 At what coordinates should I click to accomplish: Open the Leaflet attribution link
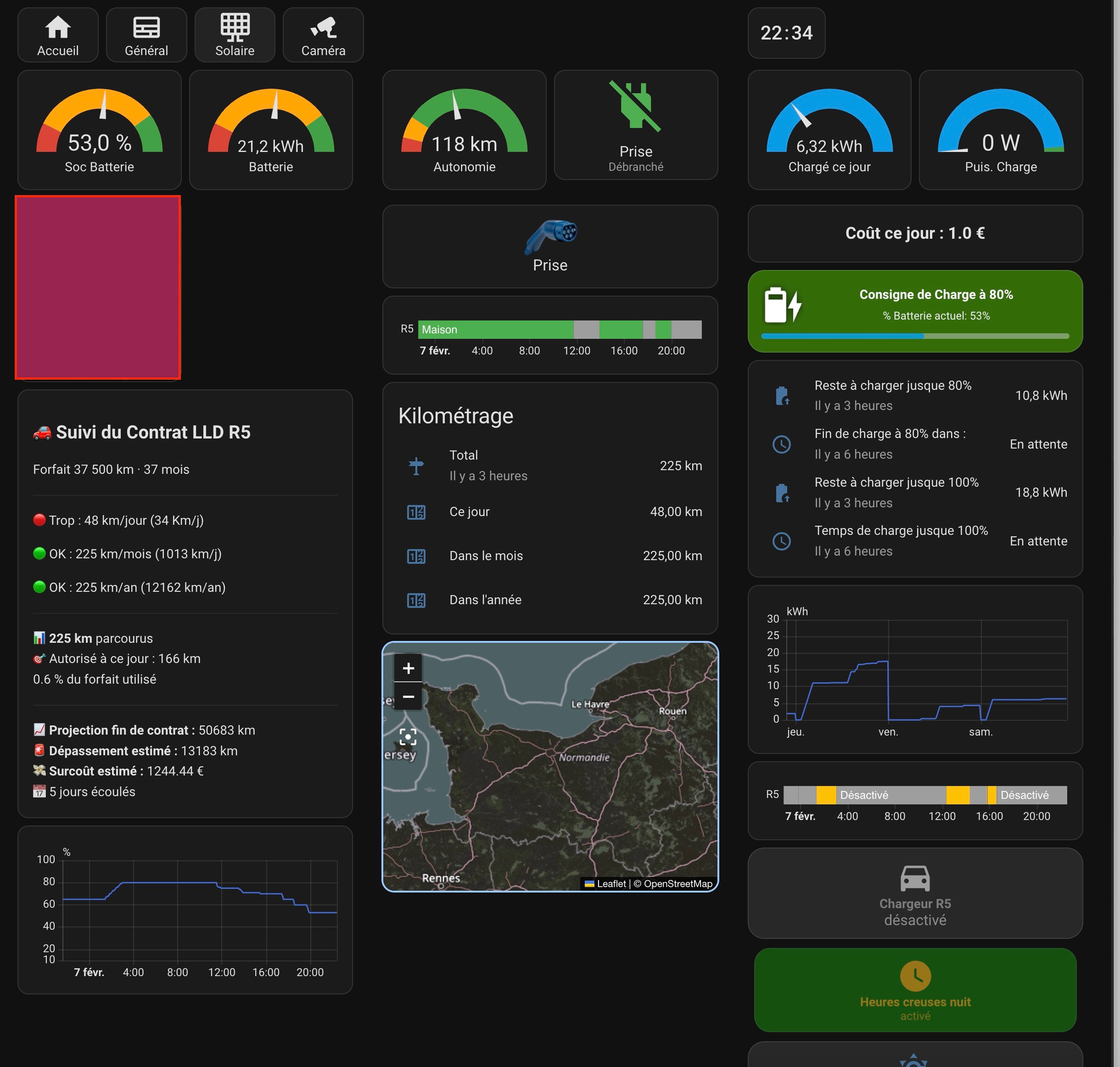(611, 884)
